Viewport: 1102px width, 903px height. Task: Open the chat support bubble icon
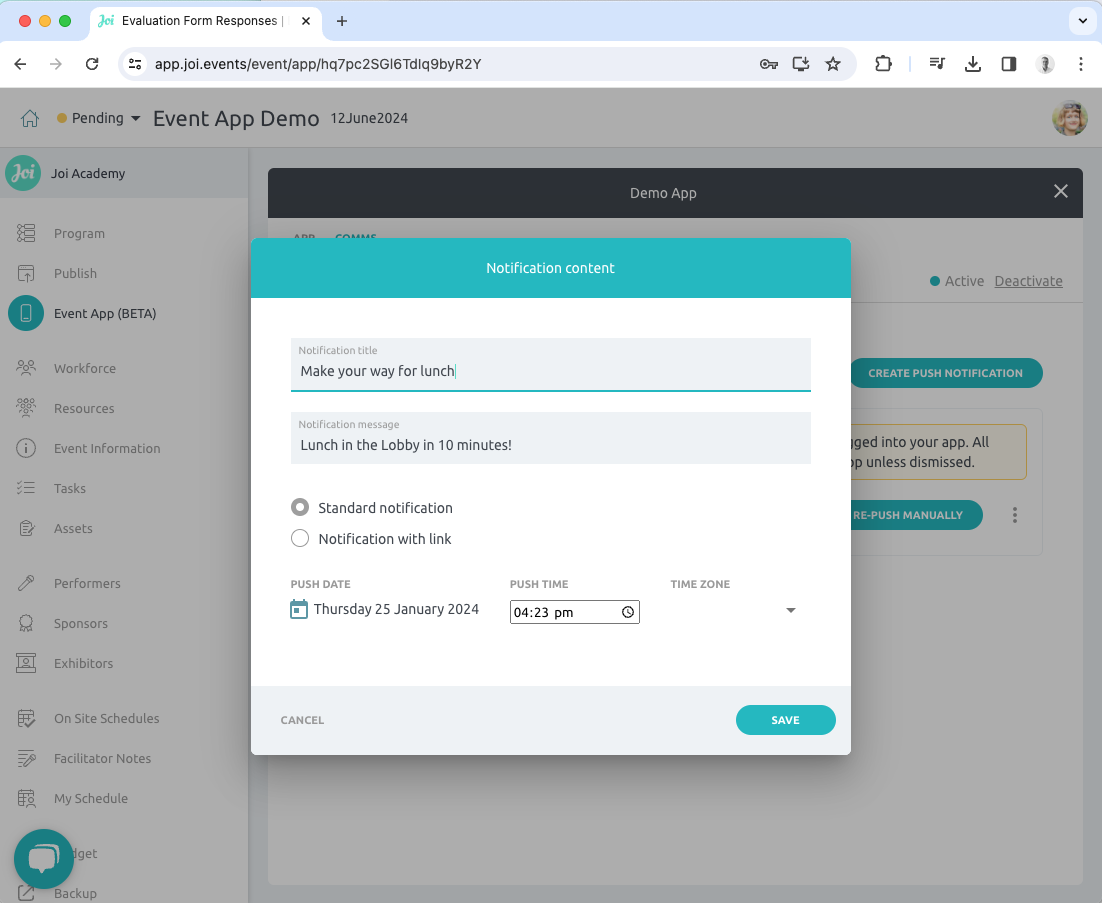point(44,859)
